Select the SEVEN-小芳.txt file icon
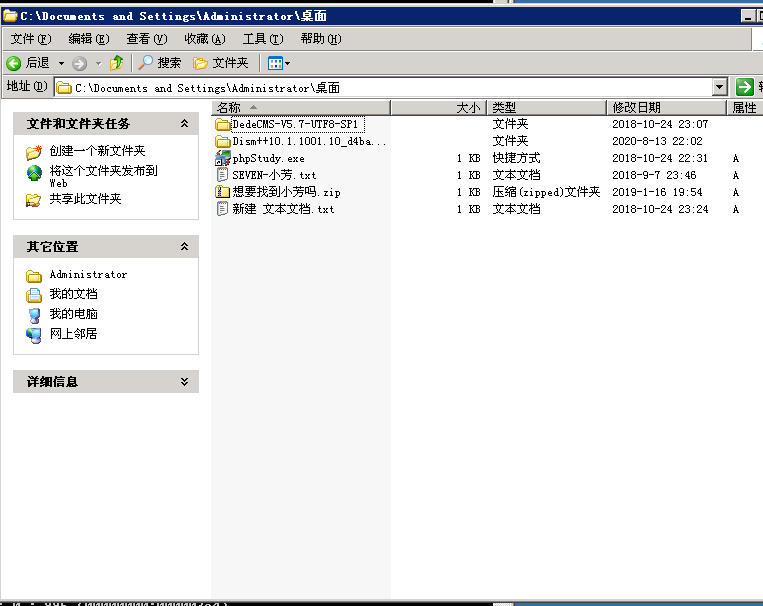 (x=223, y=175)
